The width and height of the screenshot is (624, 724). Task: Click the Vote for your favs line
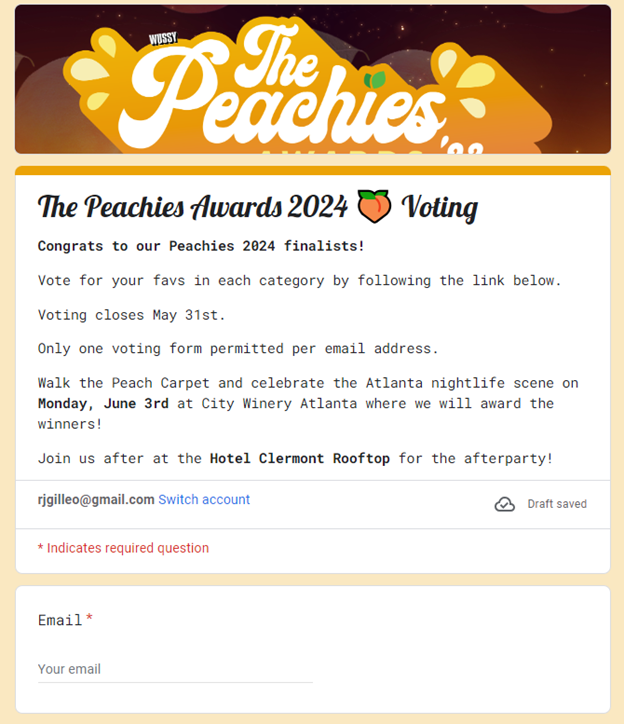pyautogui.click(x=299, y=281)
